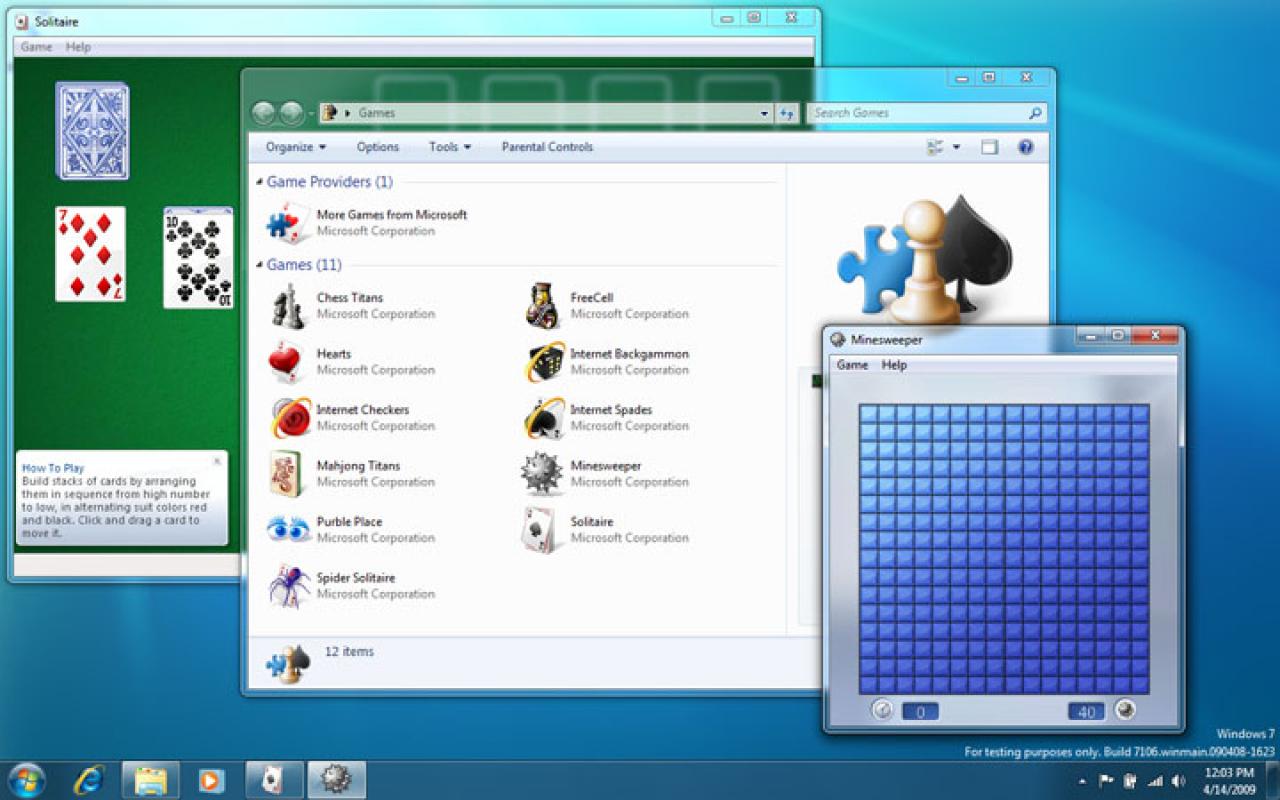The image size is (1280, 800).
Task: Click the forward arrow in Games window
Action: (x=291, y=113)
